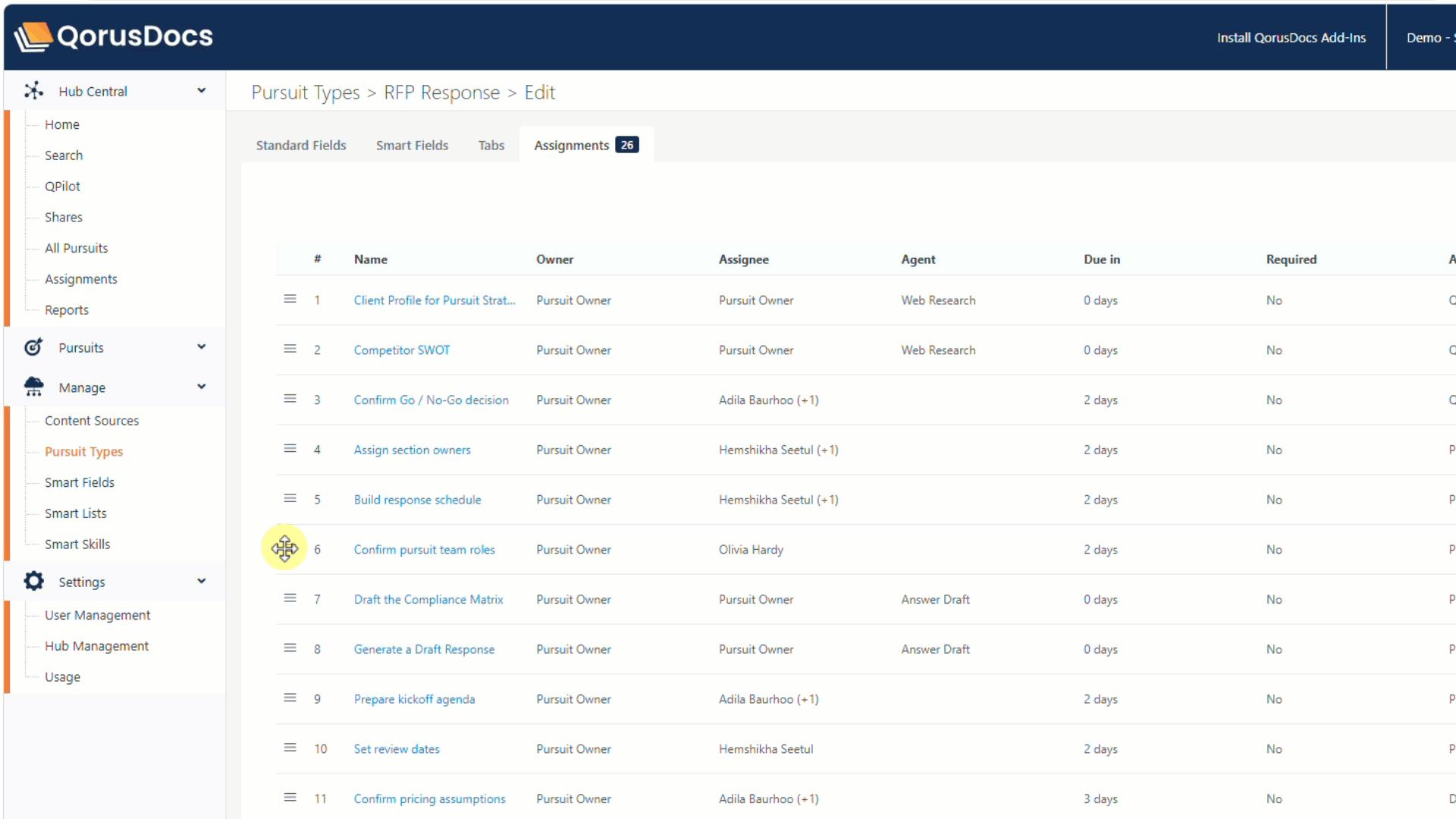Open Smart Lists under Manage
Image resolution: width=1456 pixels, height=819 pixels.
pos(76,513)
